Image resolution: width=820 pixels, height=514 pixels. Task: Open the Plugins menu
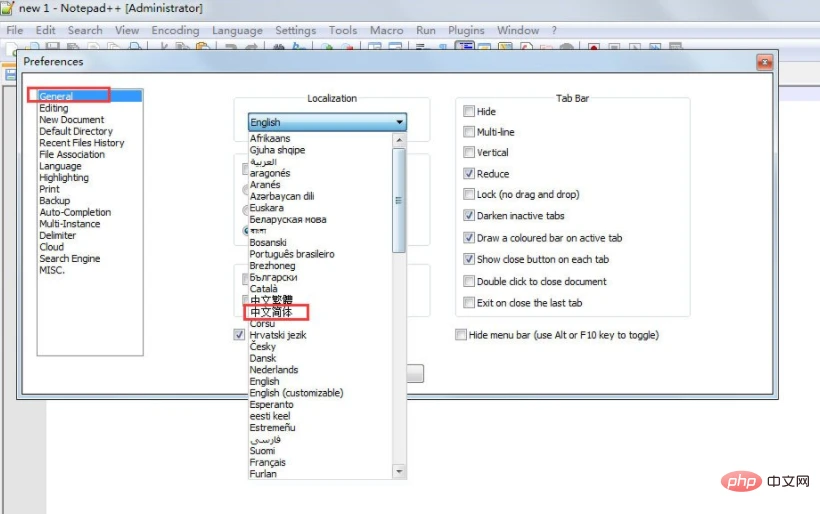(x=466, y=31)
